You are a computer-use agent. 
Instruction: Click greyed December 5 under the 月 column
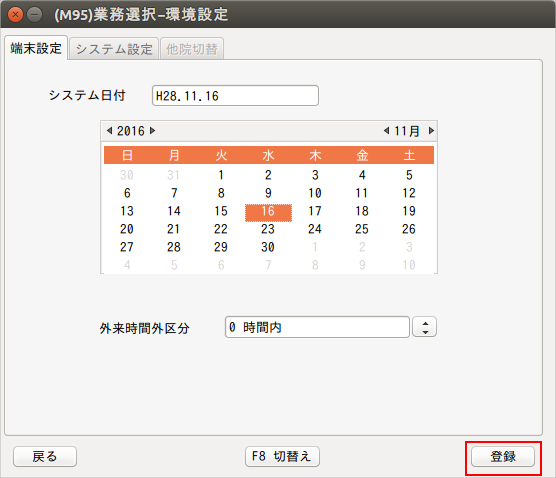pyautogui.click(x=174, y=265)
